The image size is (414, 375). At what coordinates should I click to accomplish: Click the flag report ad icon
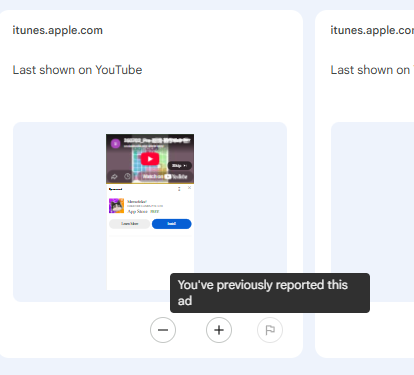270,330
